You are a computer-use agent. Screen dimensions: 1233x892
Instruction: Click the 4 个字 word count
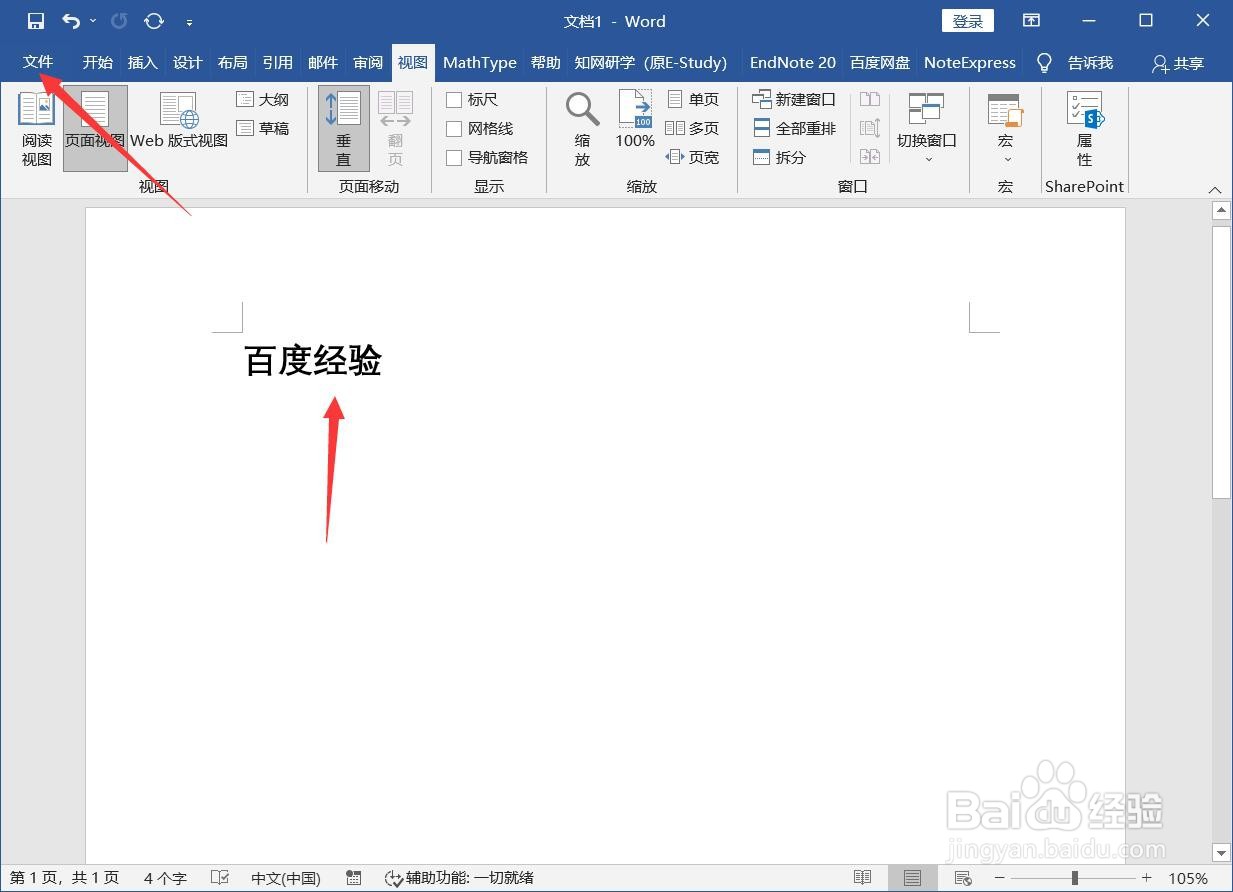click(x=165, y=878)
